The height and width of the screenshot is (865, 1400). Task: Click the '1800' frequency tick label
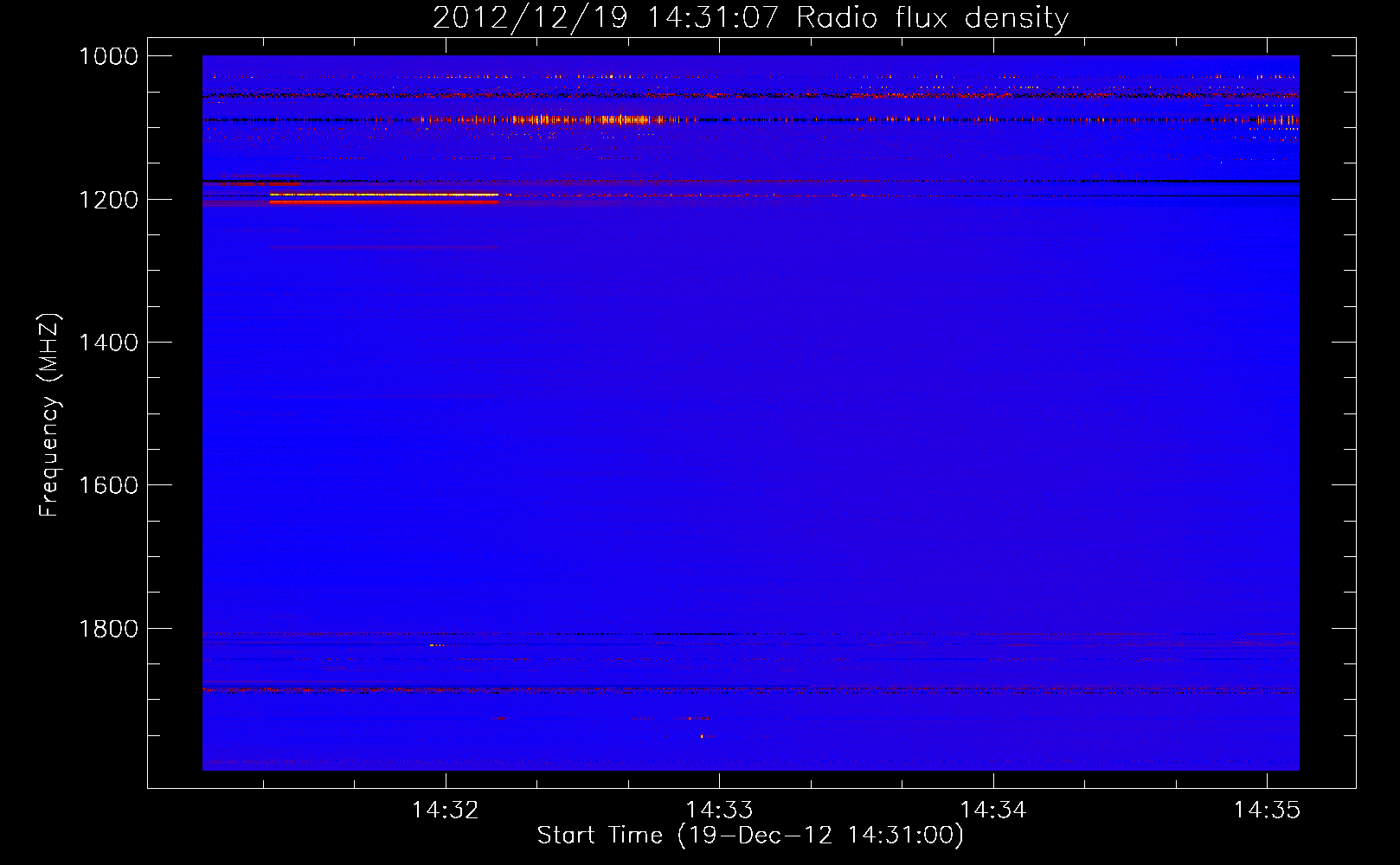tap(109, 629)
